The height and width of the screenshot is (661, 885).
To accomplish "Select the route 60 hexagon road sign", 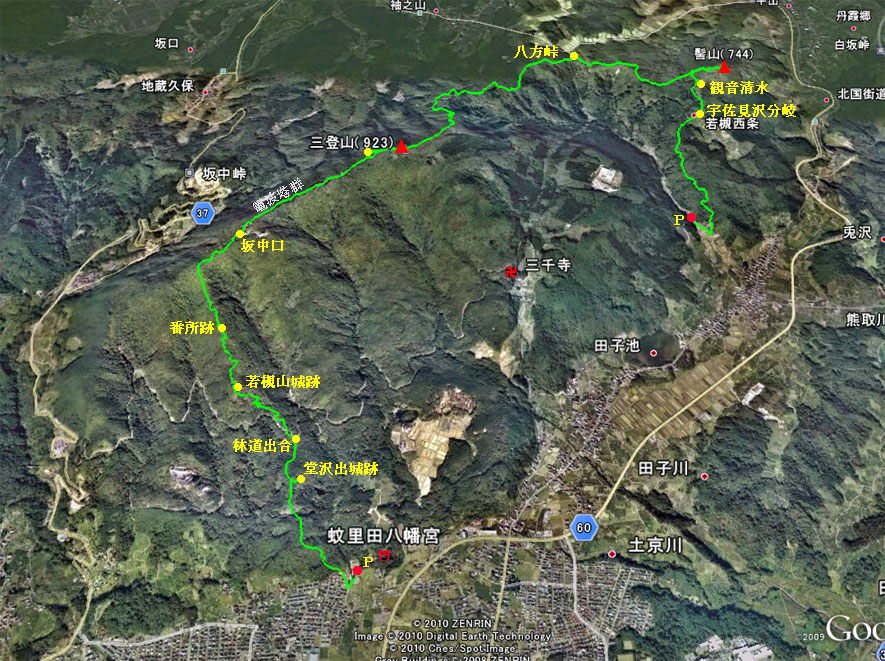I will point(583,527).
